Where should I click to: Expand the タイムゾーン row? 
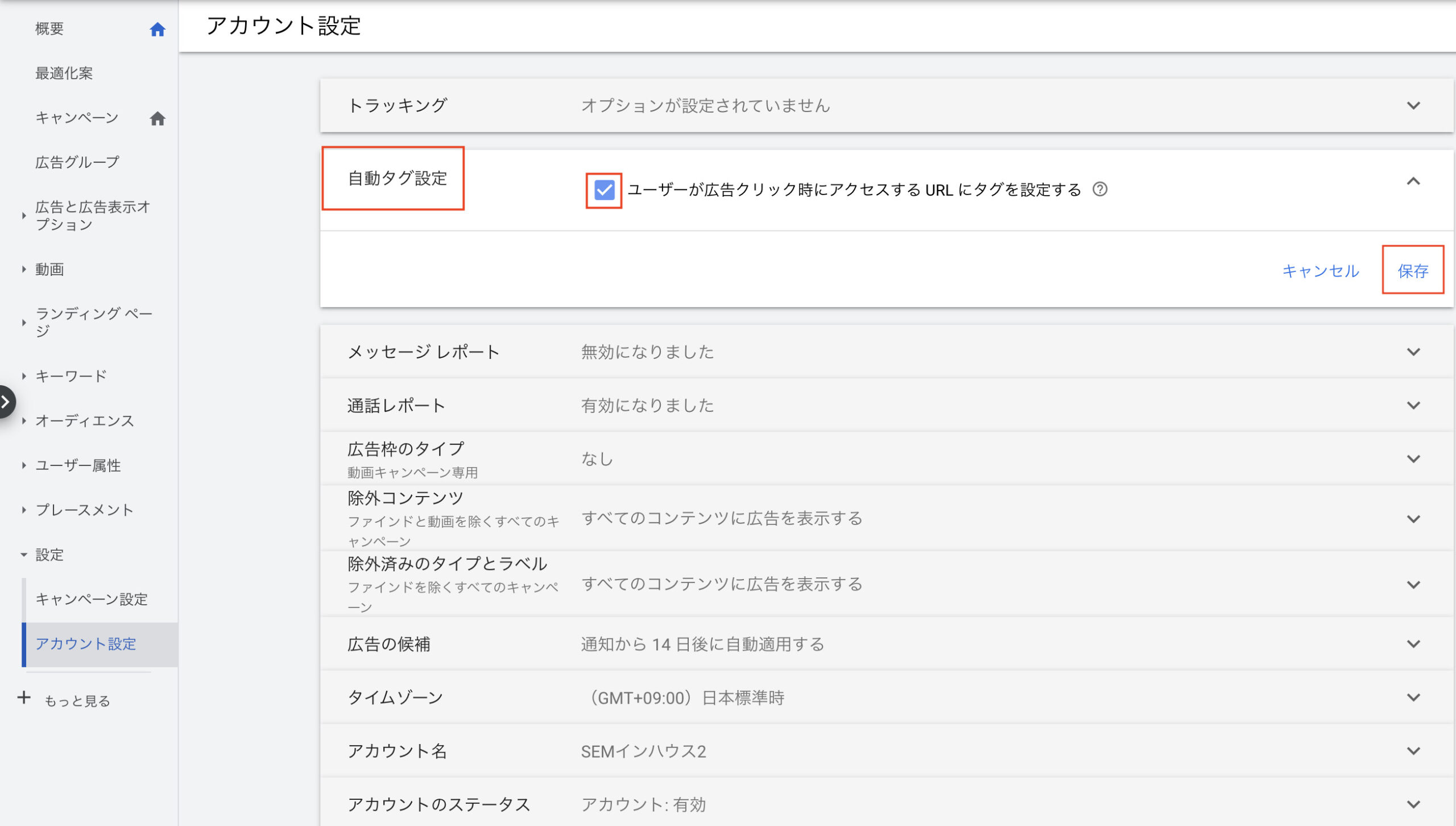point(1413,697)
